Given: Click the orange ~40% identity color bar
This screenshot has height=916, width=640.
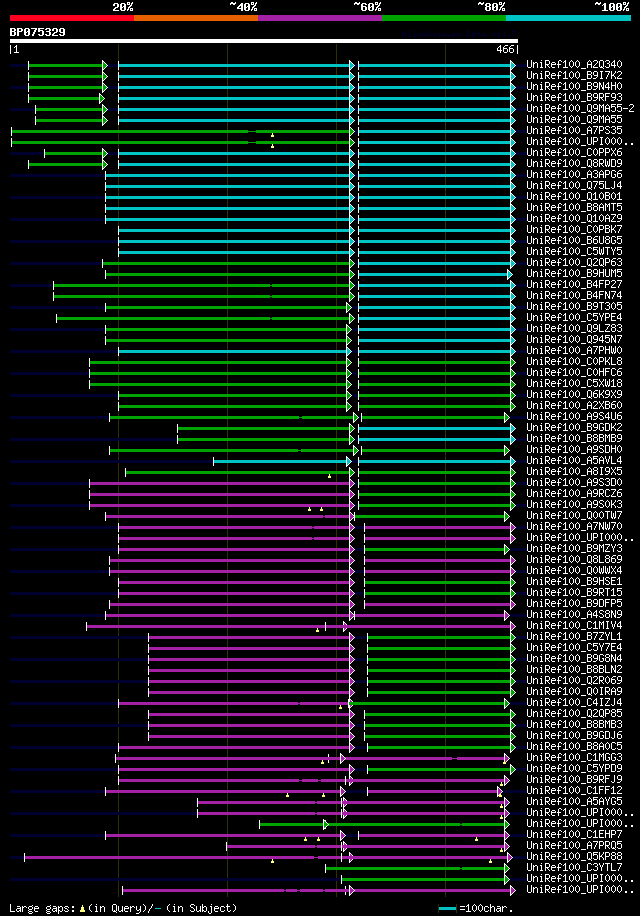Looking at the screenshot, I should point(196,18).
